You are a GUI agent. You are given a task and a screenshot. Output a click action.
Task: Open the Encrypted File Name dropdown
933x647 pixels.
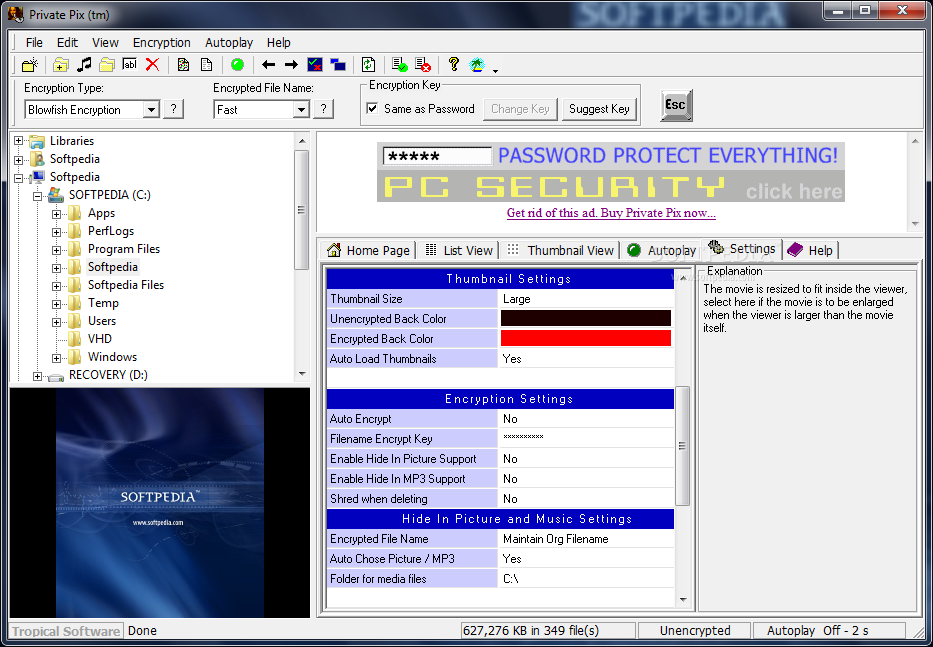pyautogui.click(x=301, y=110)
